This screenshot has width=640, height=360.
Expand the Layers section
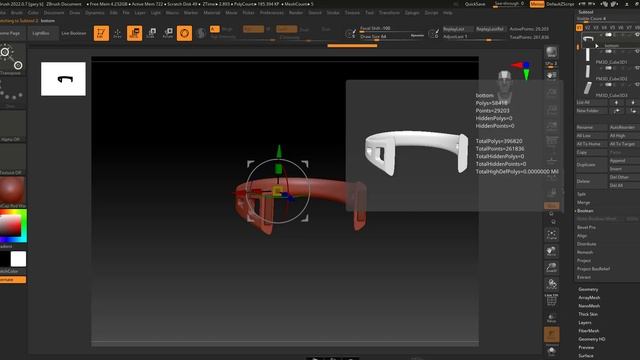(585, 322)
